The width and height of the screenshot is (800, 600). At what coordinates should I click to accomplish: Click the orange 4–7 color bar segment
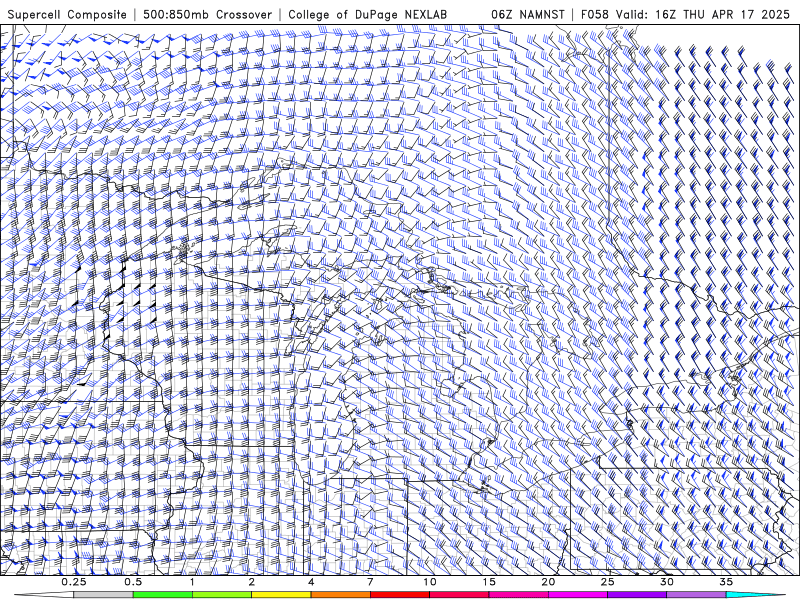click(x=340, y=595)
